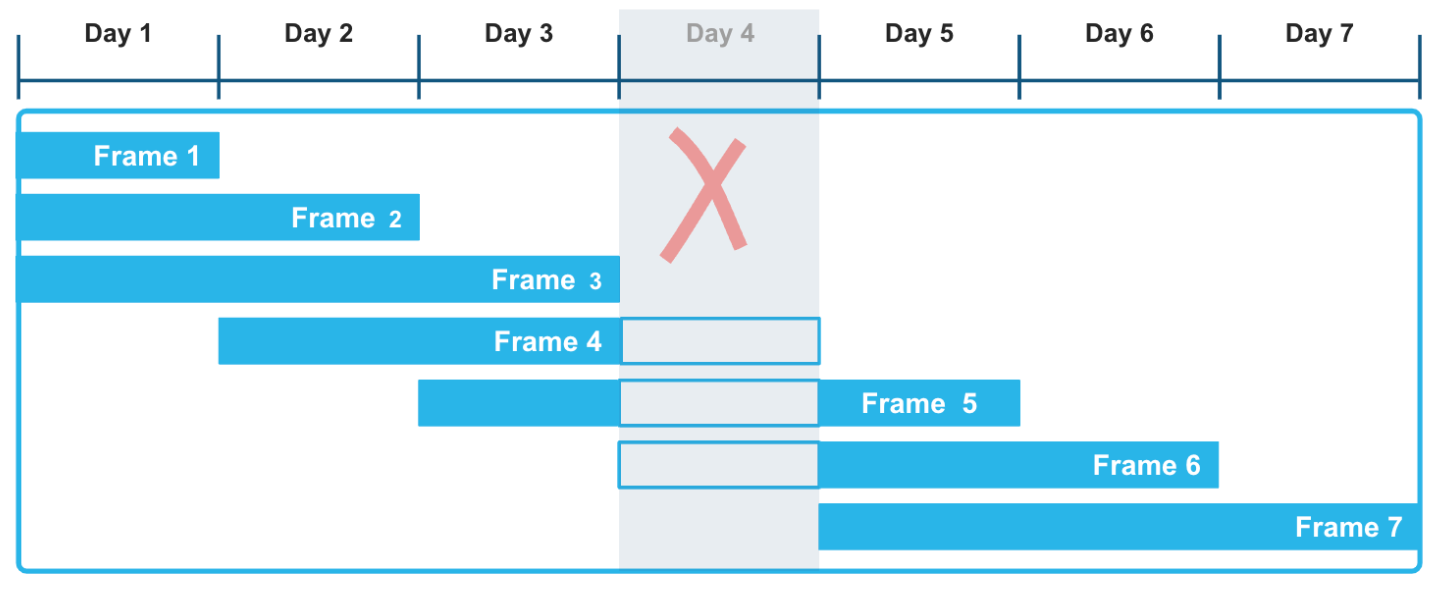Click the Frame 1 bar

point(118,156)
